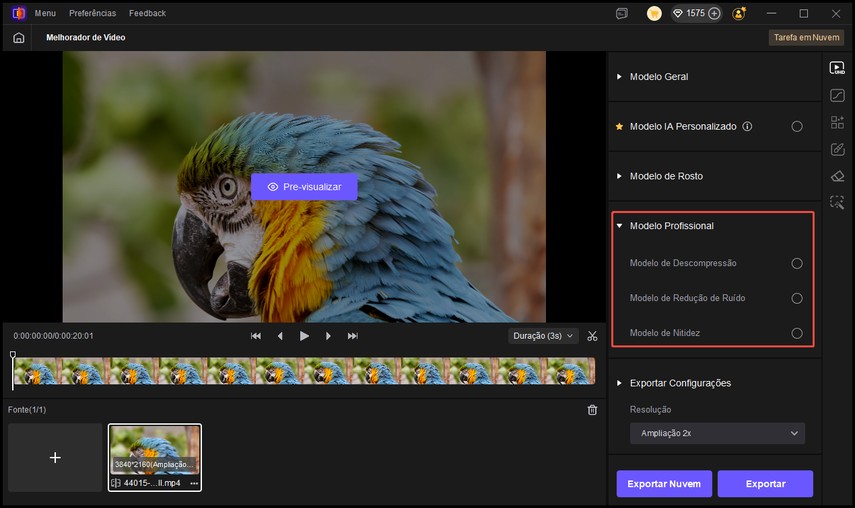The width and height of the screenshot is (855, 508).
Task: Open the Menu item
Action: click(45, 13)
